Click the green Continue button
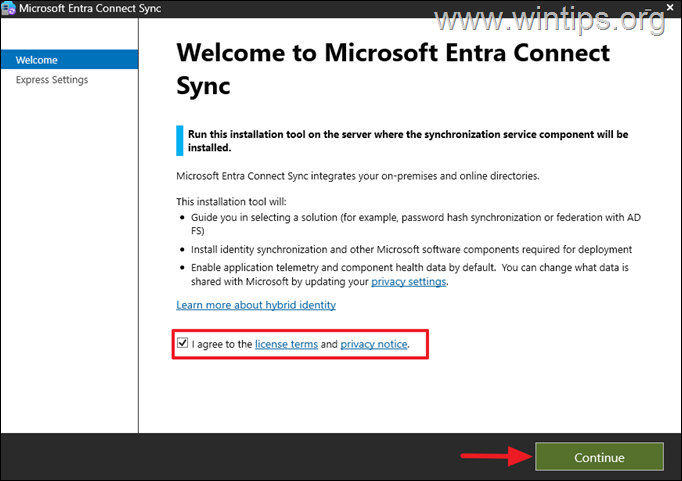The height and width of the screenshot is (481, 682). click(599, 457)
